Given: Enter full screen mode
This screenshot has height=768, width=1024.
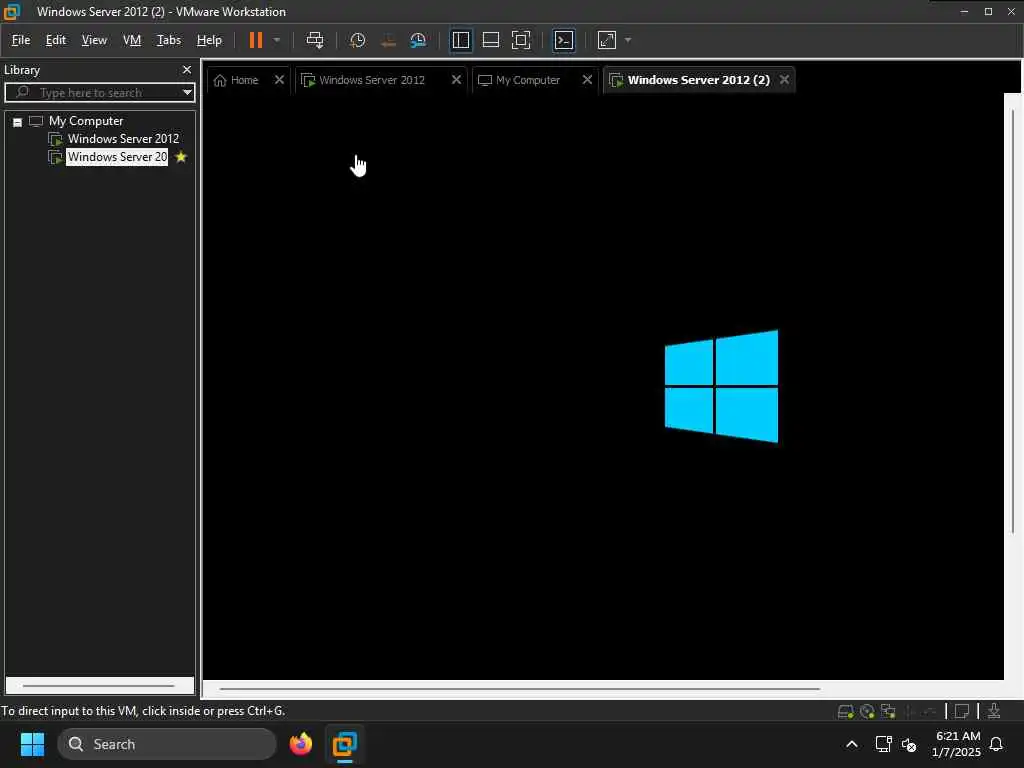Looking at the screenshot, I should [x=520, y=40].
